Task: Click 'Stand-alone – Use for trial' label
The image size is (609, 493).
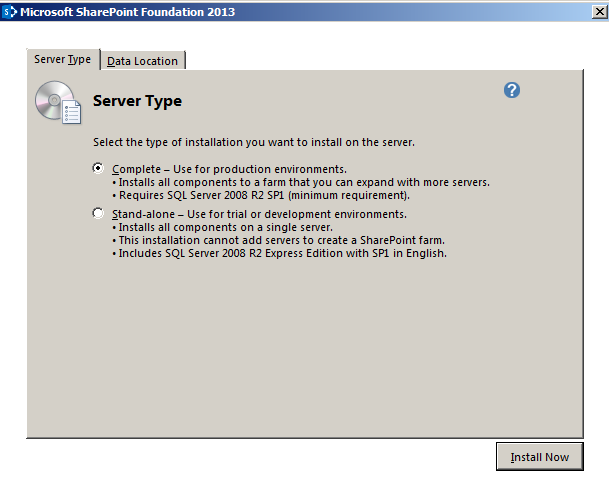Action: coord(259,214)
